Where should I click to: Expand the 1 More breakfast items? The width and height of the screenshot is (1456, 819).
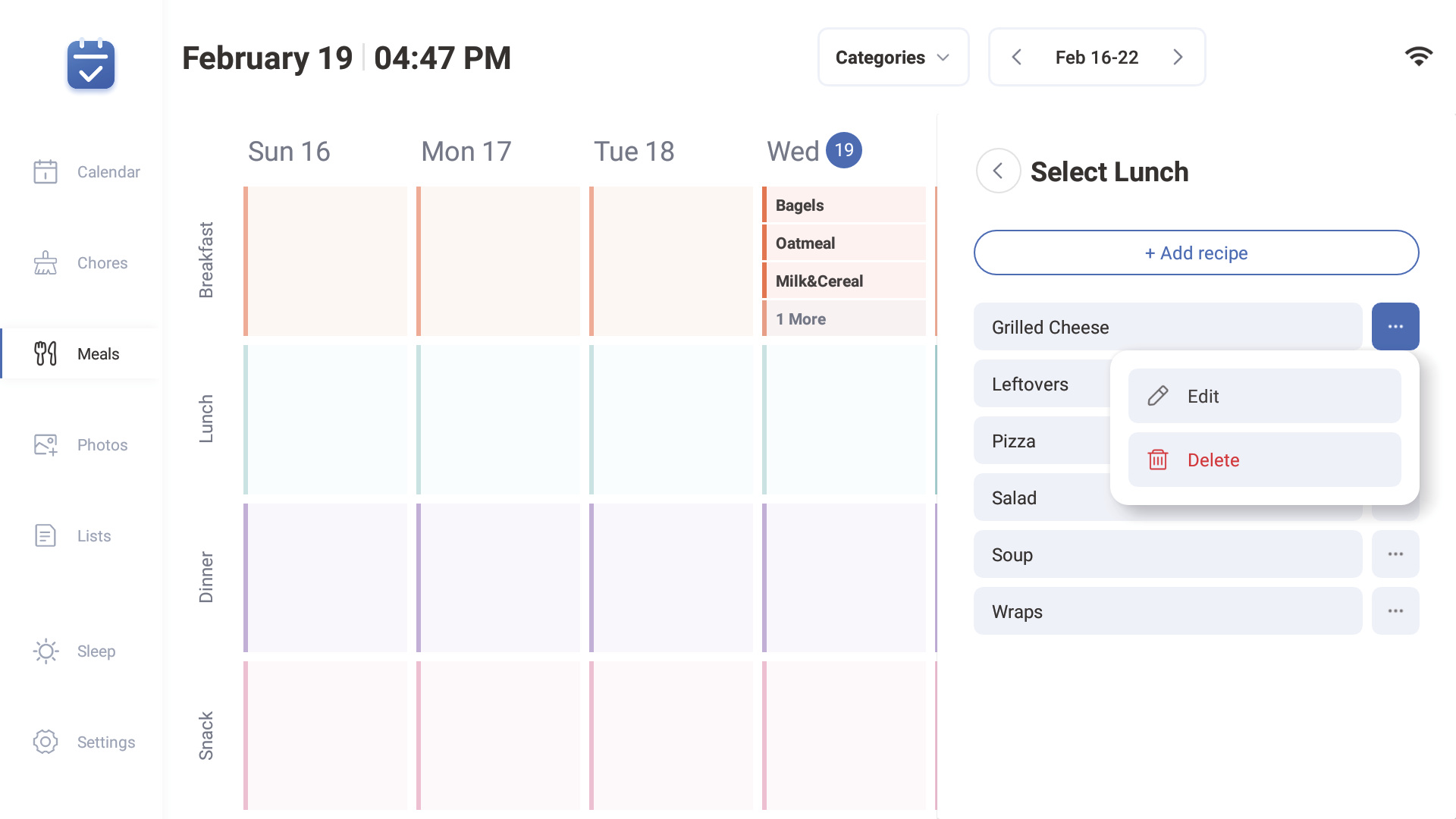(843, 319)
